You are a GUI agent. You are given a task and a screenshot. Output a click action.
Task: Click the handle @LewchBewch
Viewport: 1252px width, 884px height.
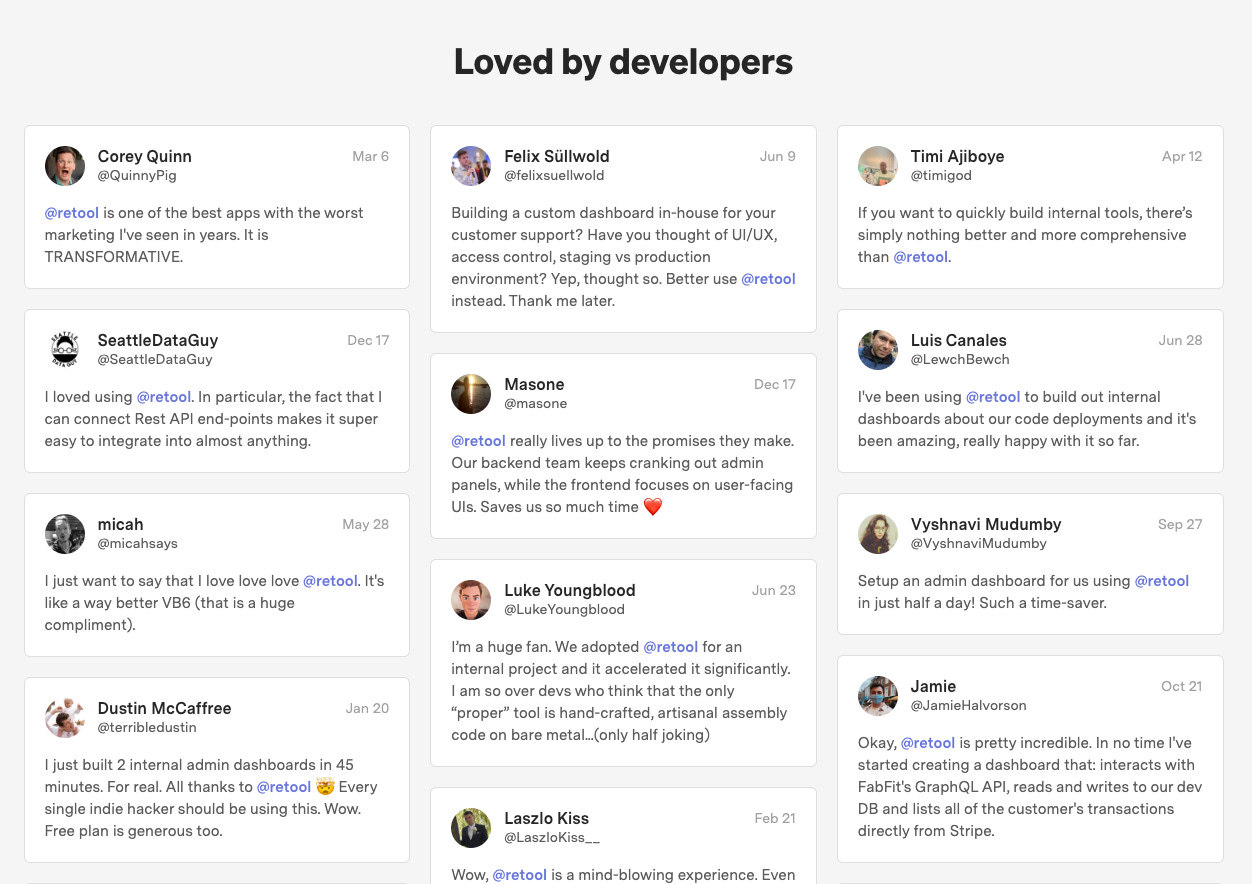pos(960,360)
